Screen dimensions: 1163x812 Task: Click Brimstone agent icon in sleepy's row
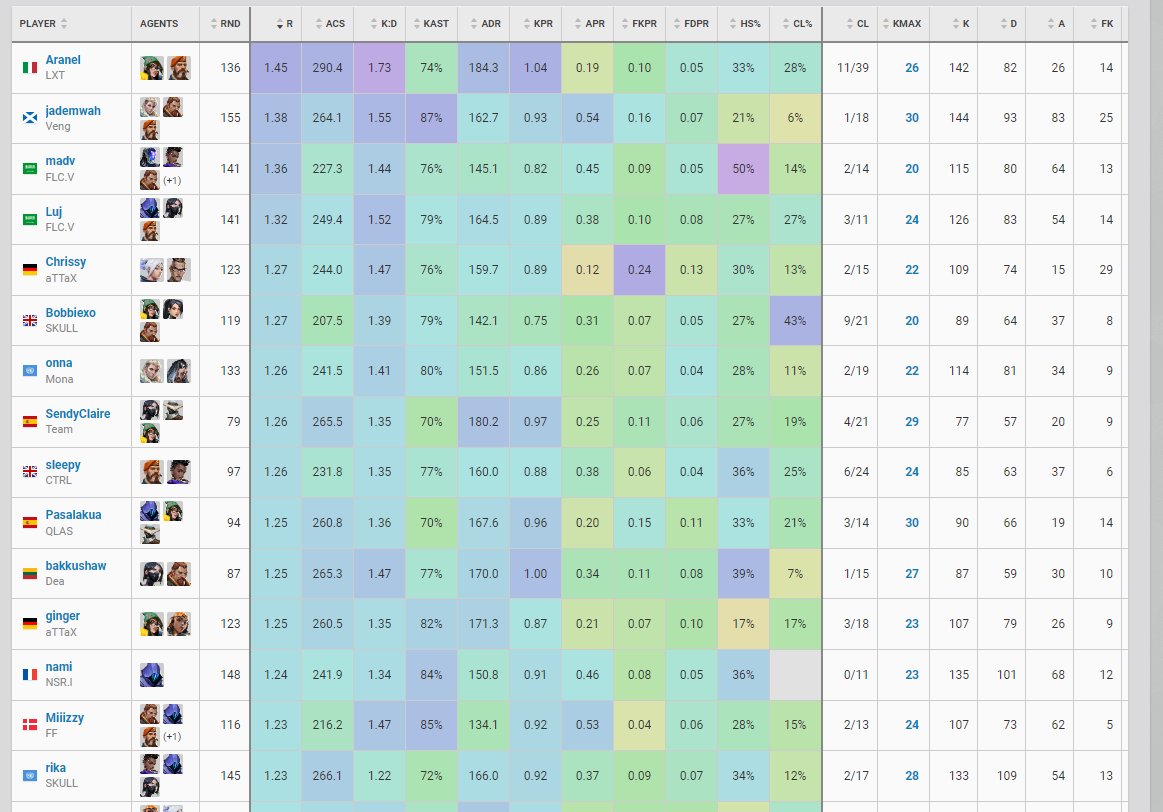[151, 472]
